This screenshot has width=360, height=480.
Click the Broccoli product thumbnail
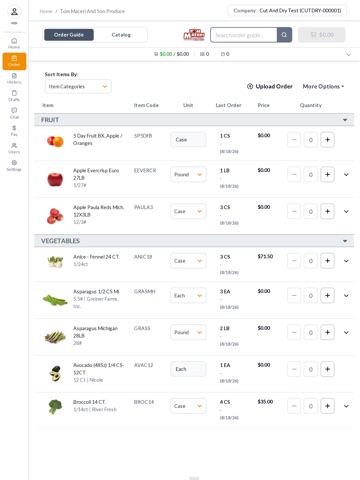55,407
